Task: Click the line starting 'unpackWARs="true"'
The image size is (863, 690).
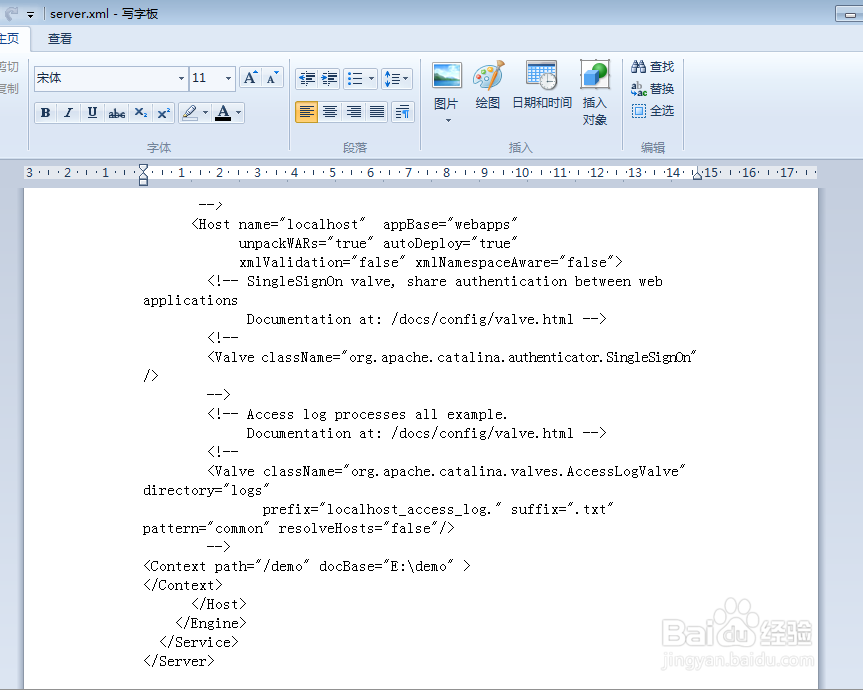Action: (378, 243)
